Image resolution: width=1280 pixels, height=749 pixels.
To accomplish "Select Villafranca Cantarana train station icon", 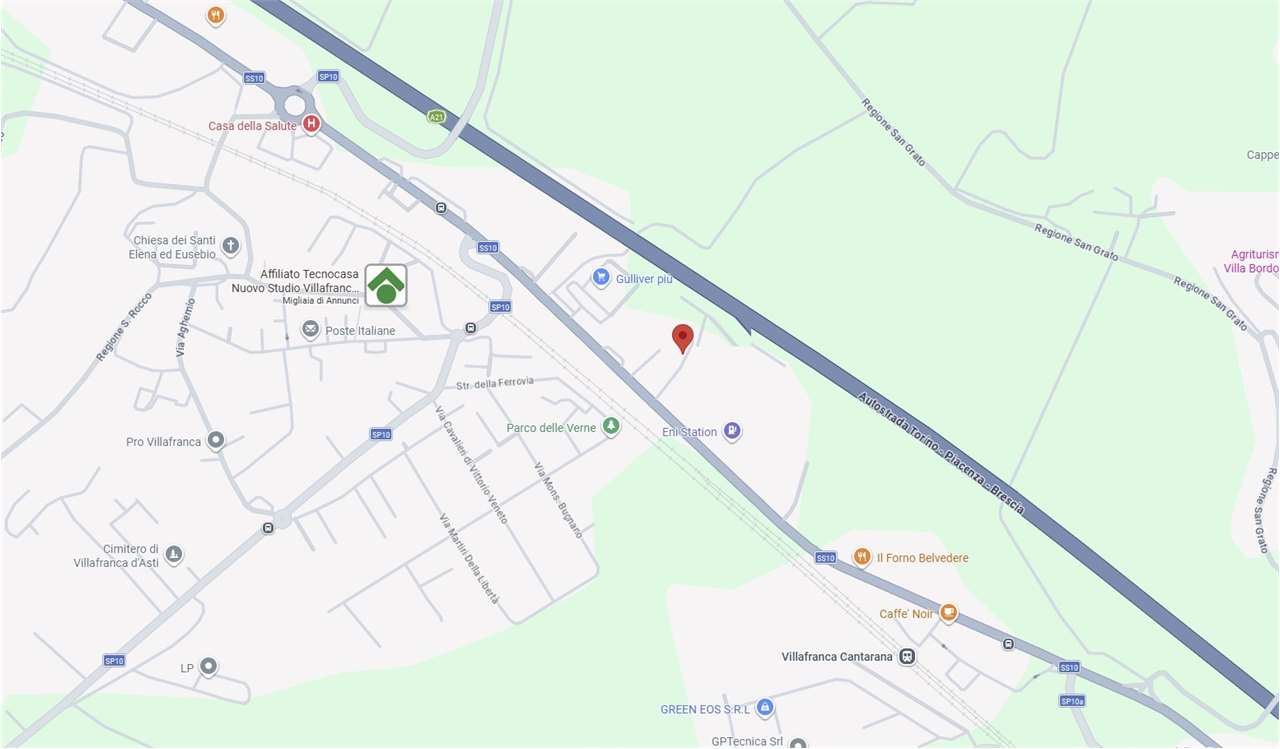I will coord(907,657).
